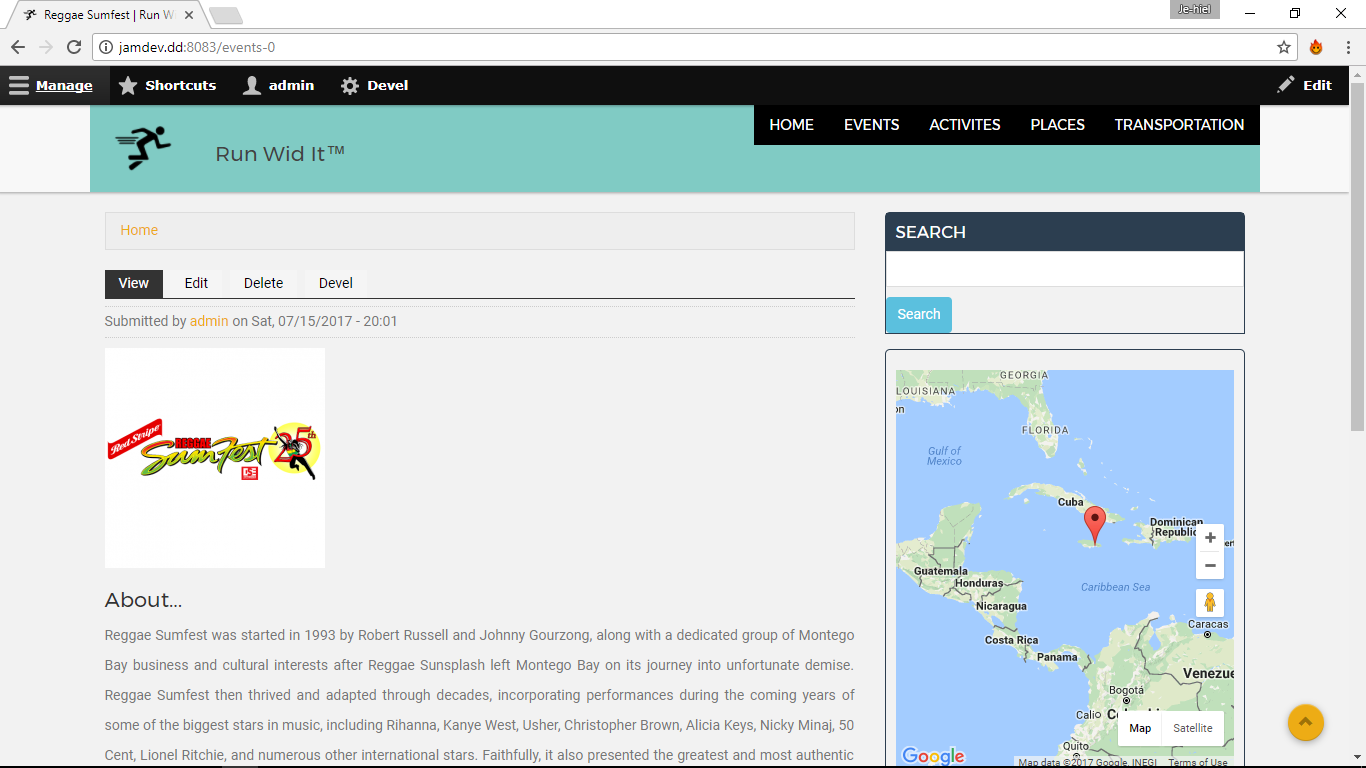Go to HOME in main navigation
Screen dimensions: 1366x768
coord(791,125)
